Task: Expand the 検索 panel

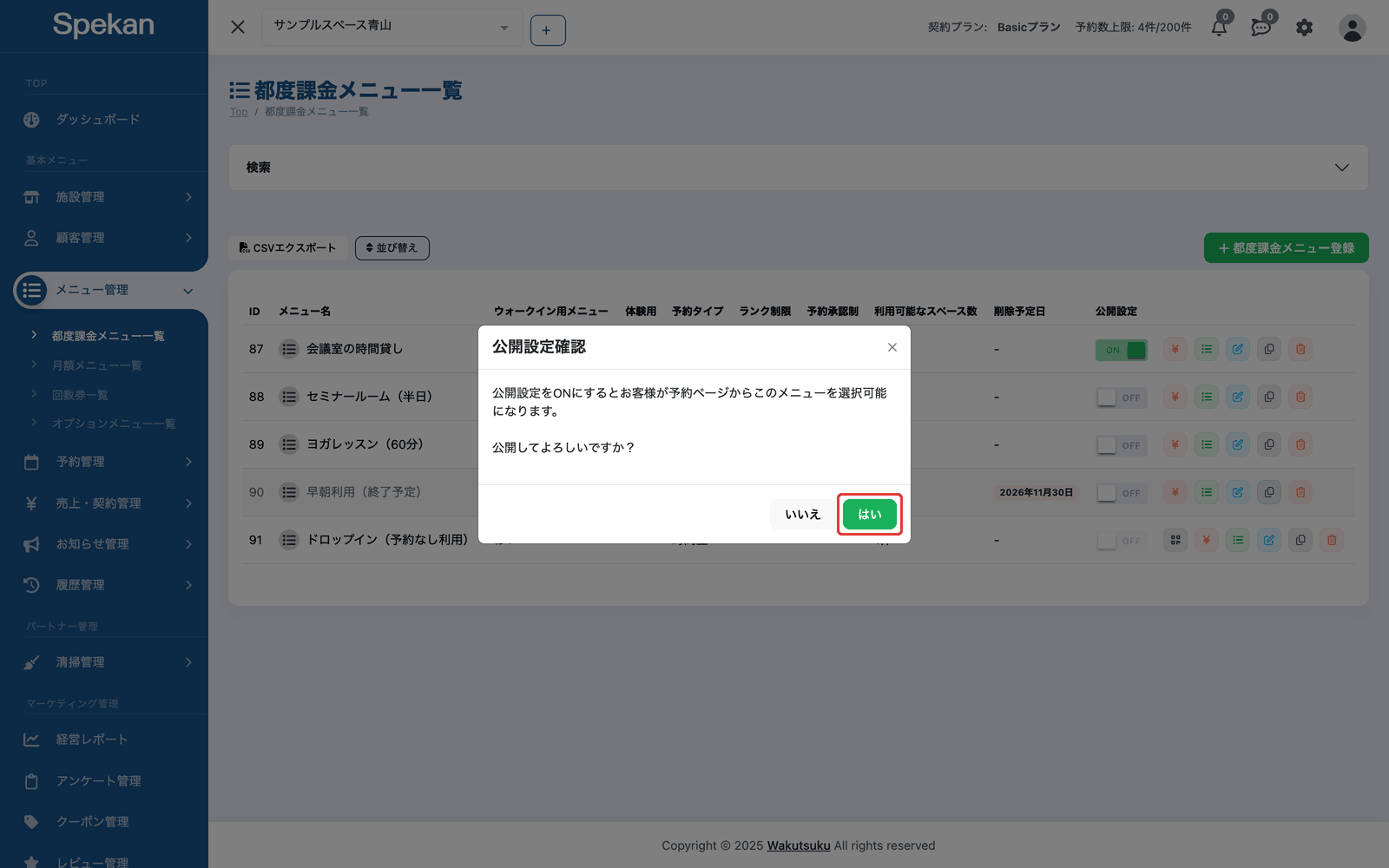Action: (799, 168)
